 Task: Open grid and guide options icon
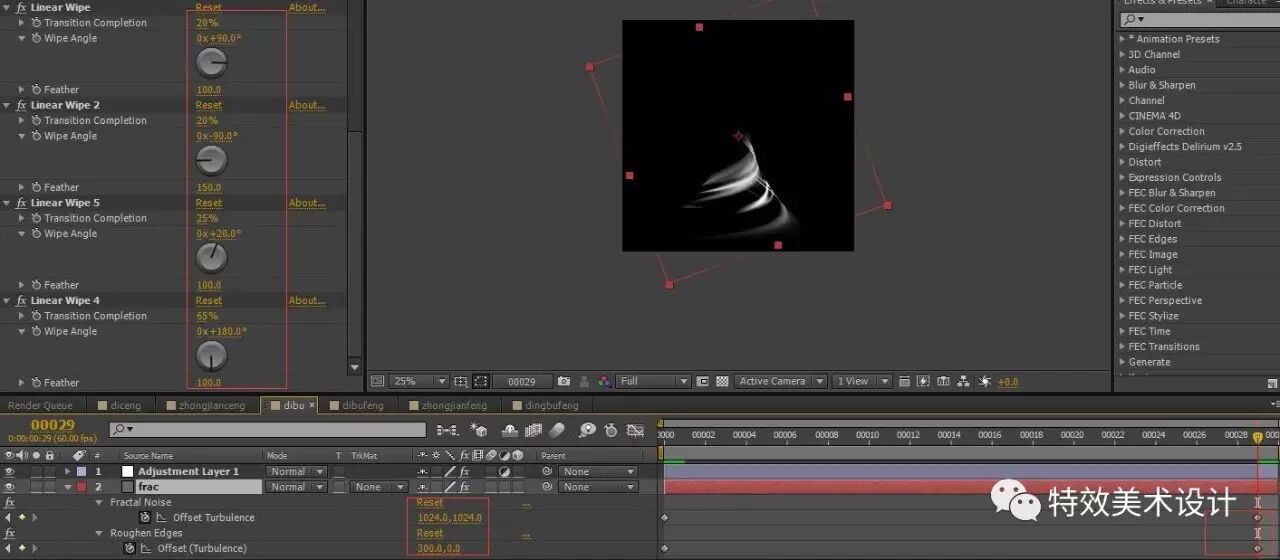461,381
